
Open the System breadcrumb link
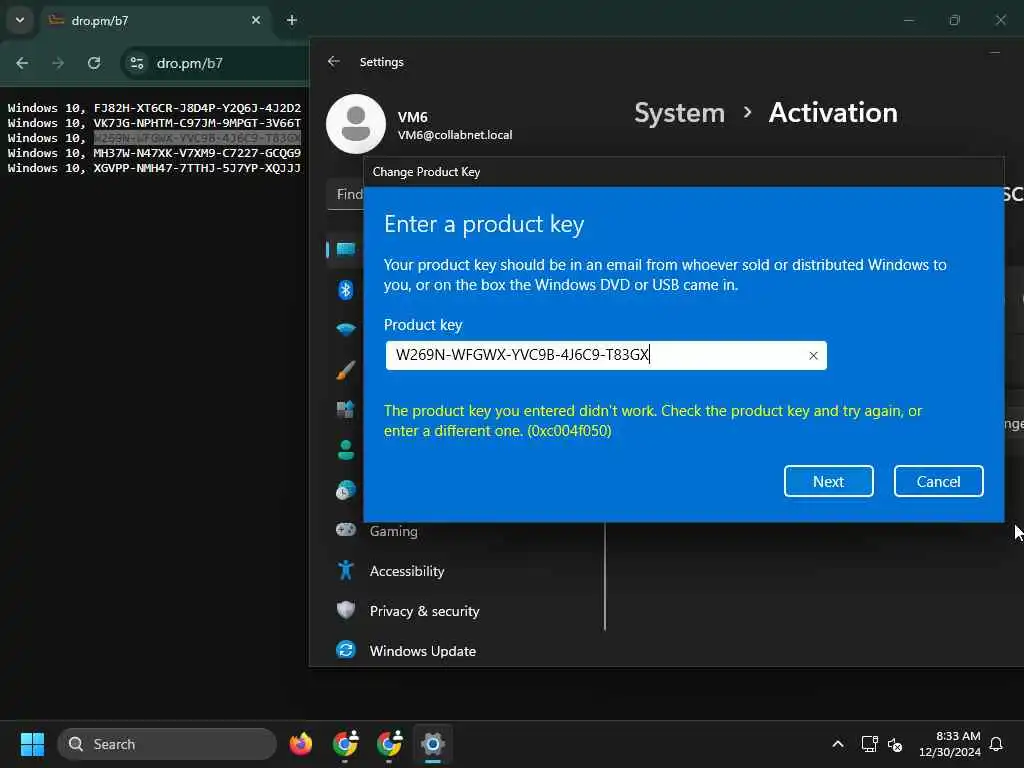pos(679,113)
